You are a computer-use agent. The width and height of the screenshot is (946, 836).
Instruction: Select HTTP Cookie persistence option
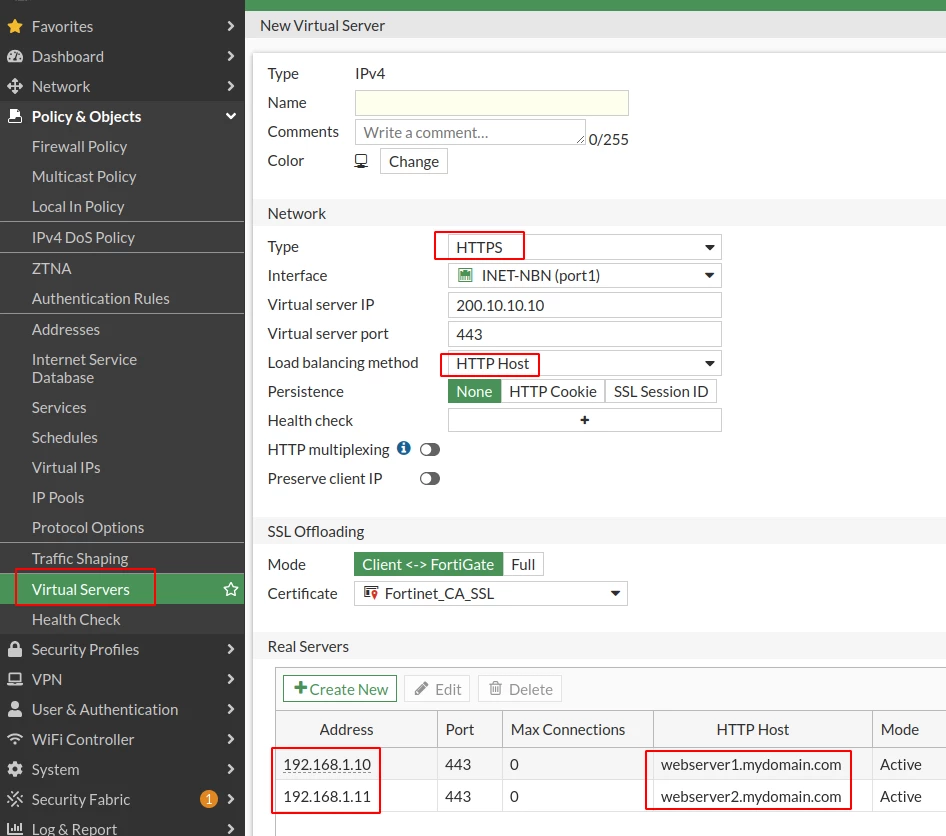(x=553, y=391)
